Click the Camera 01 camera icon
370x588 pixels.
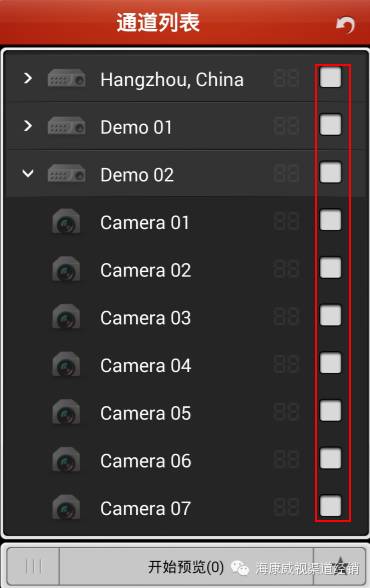coord(66,222)
